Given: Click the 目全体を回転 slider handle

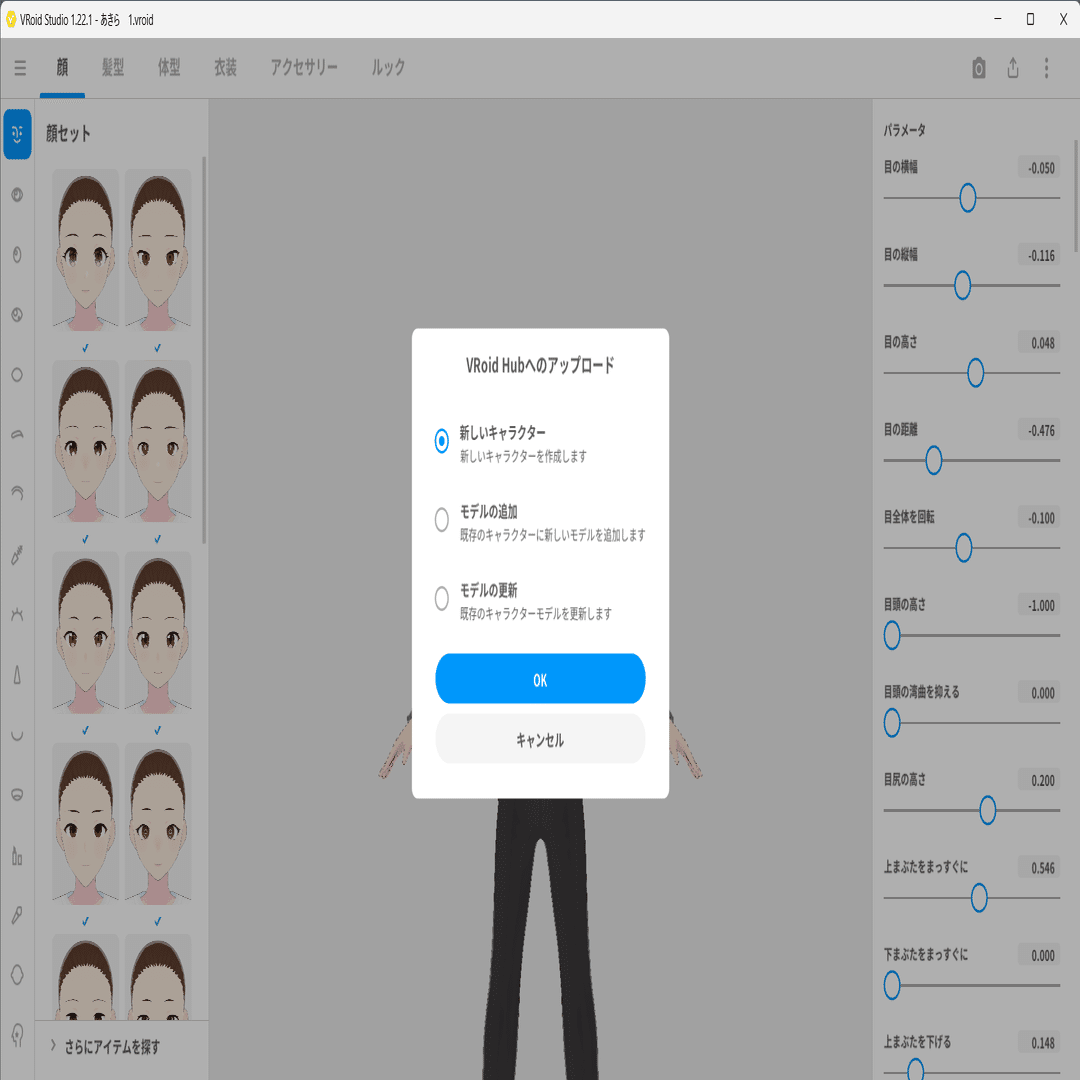Looking at the screenshot, I should (964, 548).
